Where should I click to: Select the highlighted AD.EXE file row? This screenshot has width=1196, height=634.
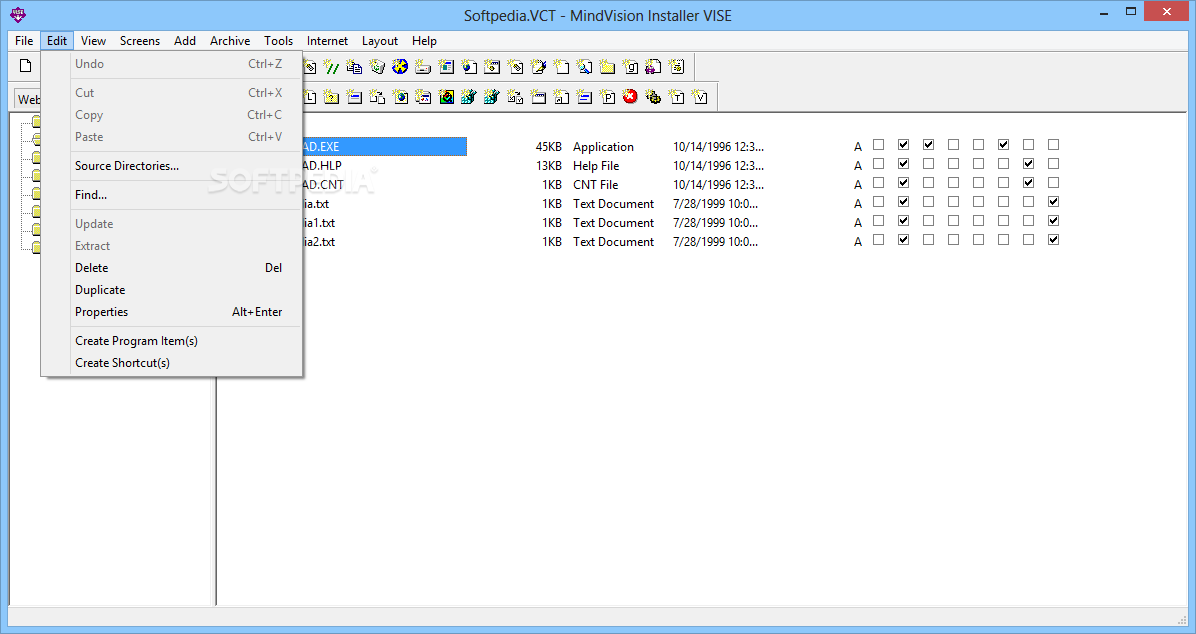click(x=384, y=146)
